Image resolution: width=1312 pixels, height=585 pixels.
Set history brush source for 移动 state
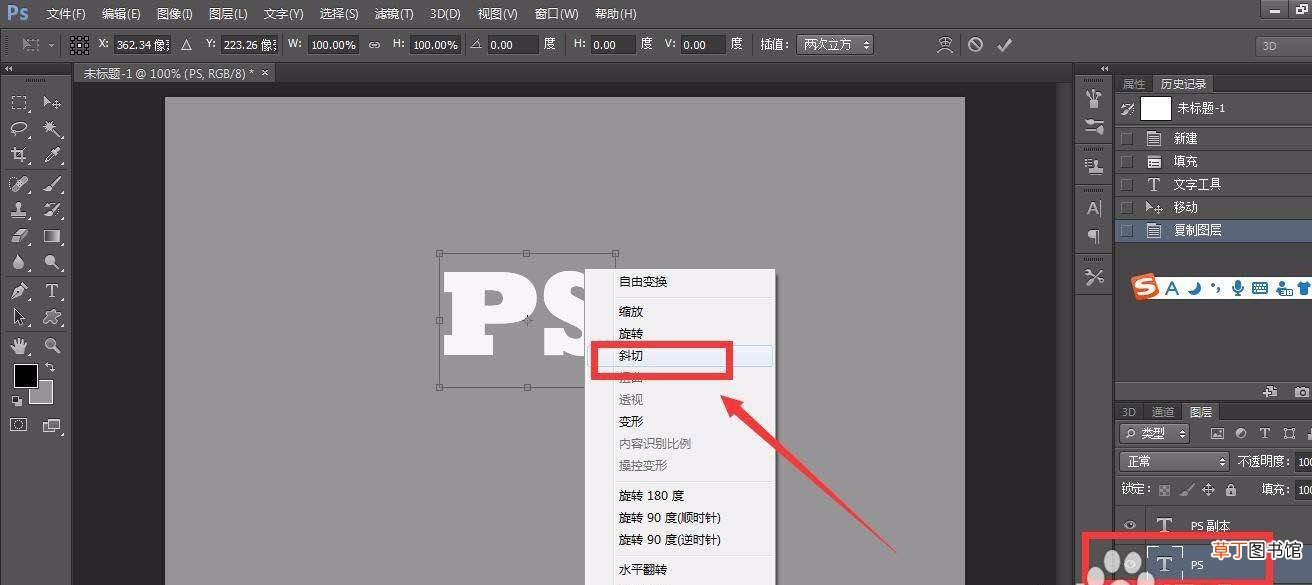click(x=1127, y=207)
